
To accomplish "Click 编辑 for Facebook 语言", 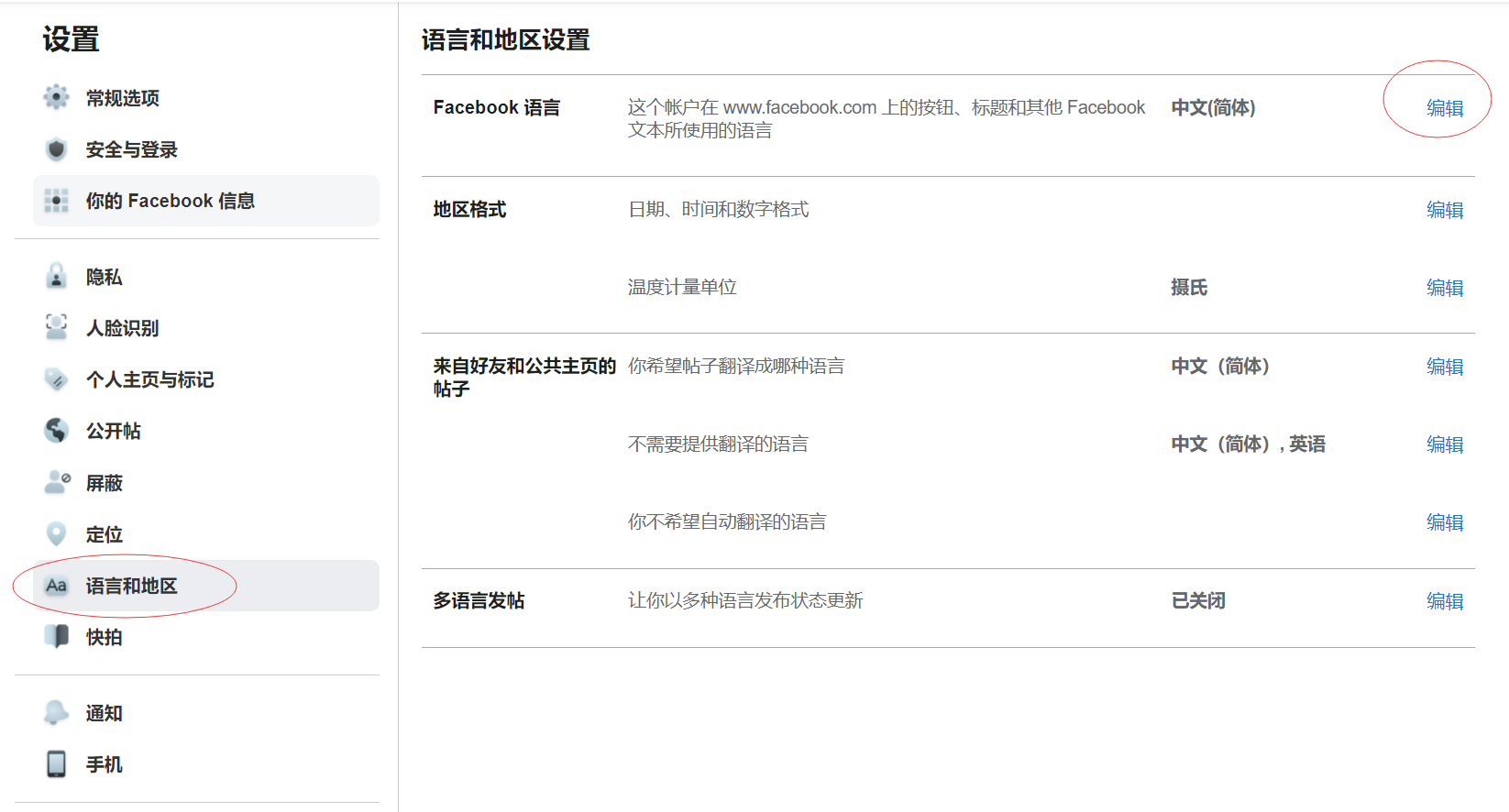I will [x=1445, y=108].
